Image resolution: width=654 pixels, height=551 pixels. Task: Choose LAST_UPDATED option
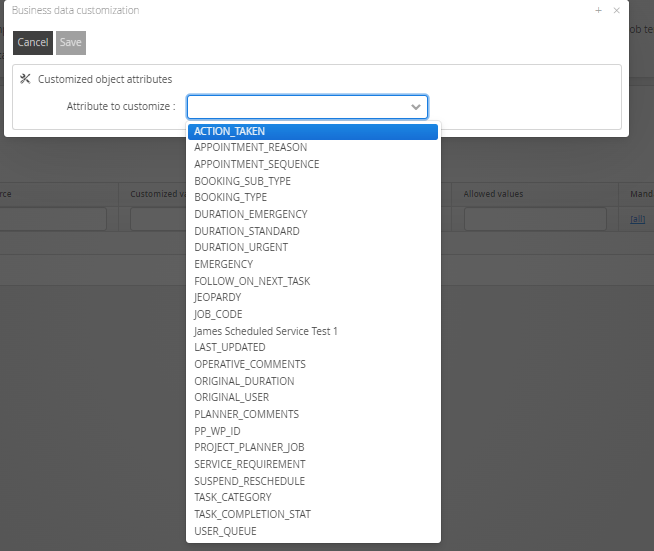click(x=313, y=347)
